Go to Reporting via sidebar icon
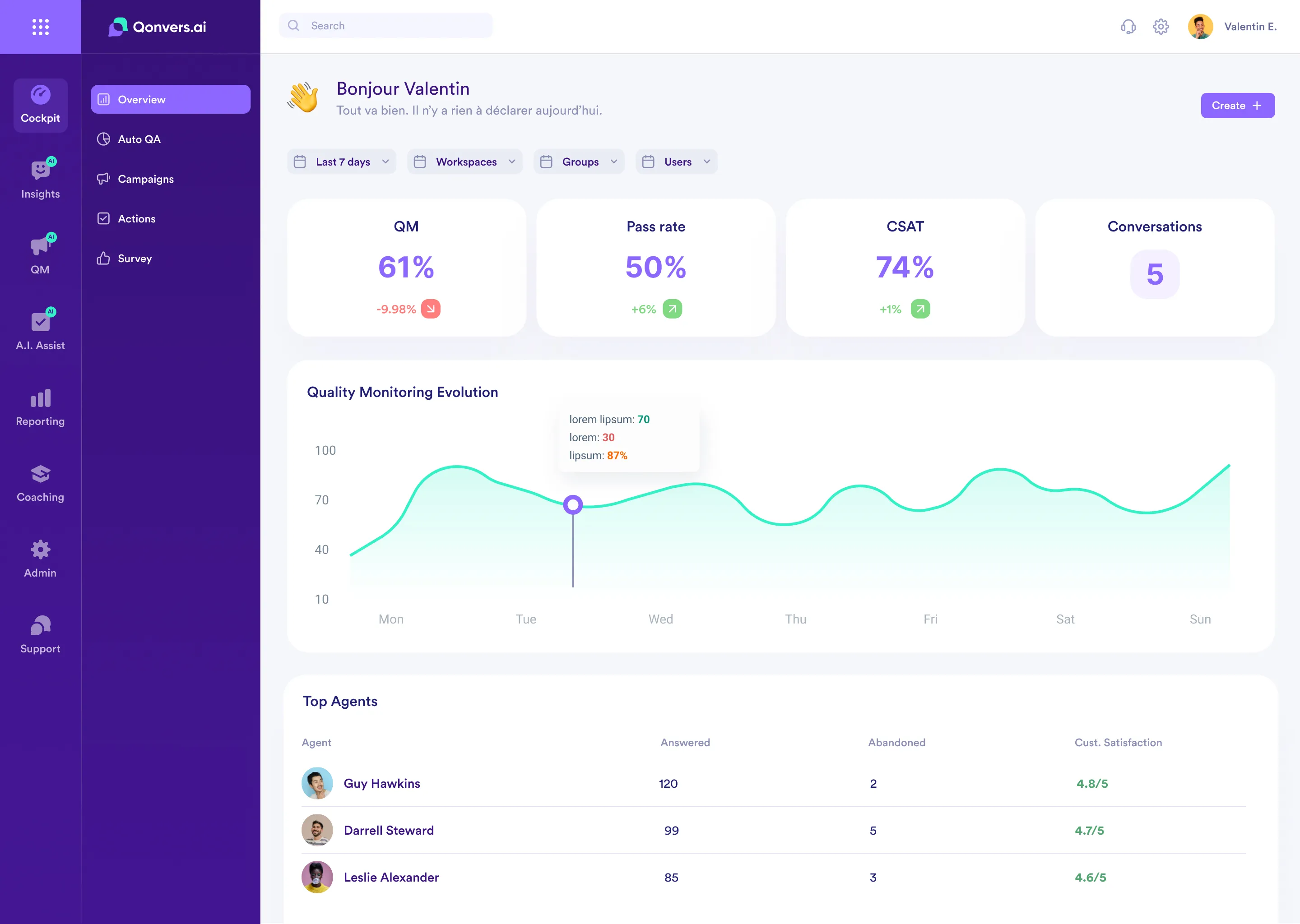 tap(40, 407)
